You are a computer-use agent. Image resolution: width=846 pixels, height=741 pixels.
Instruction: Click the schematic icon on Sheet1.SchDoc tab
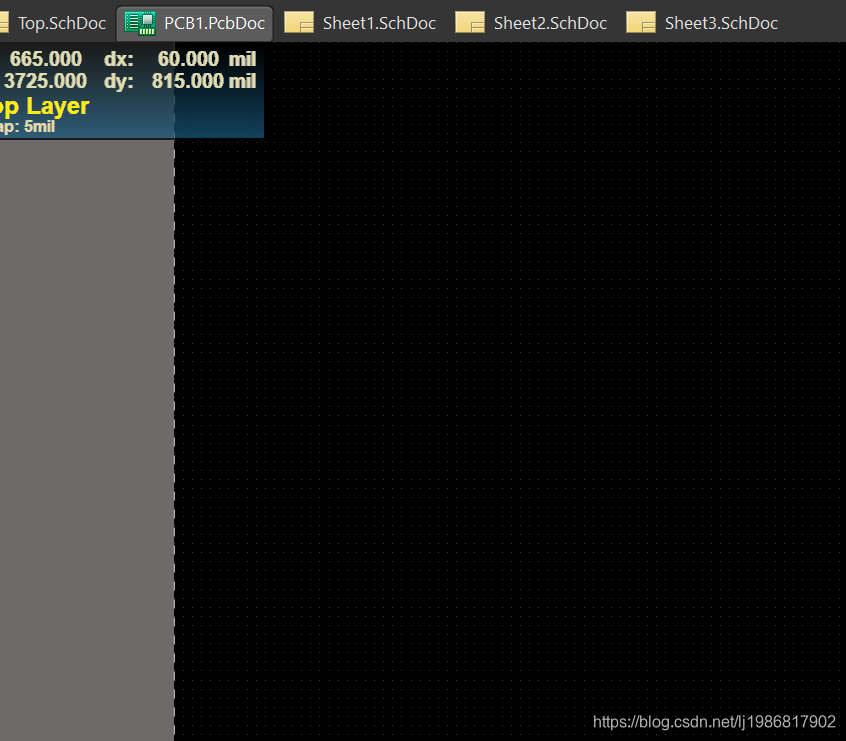tap(299, 23)
